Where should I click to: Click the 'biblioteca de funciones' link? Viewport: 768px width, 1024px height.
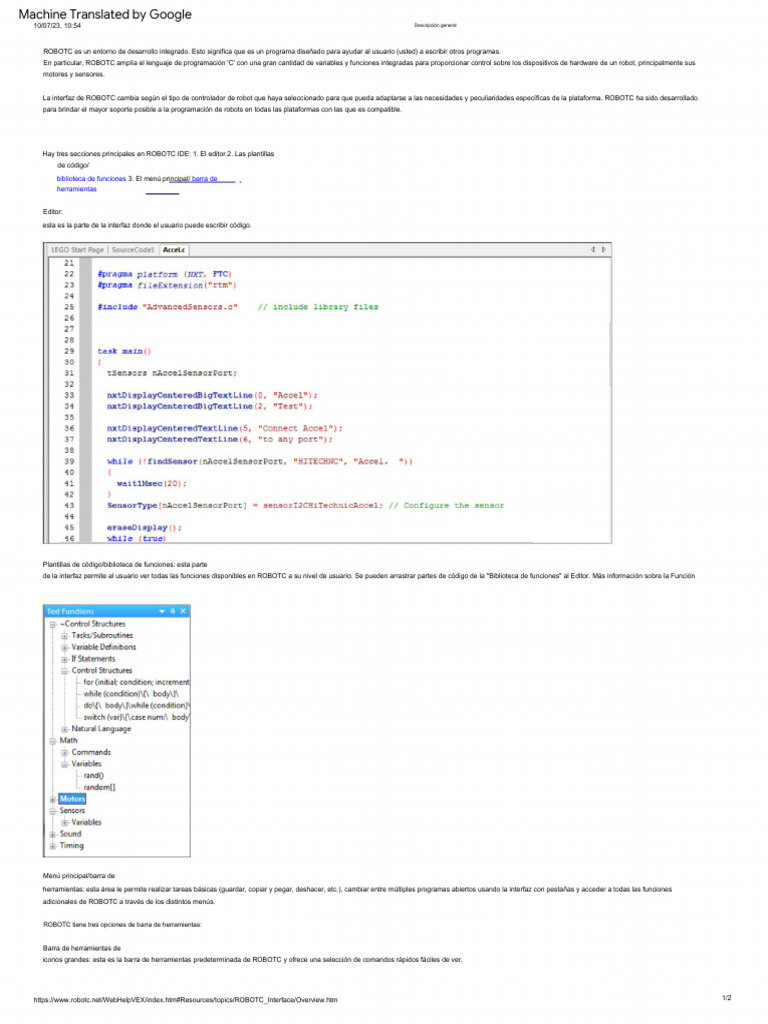coord(91,178)
